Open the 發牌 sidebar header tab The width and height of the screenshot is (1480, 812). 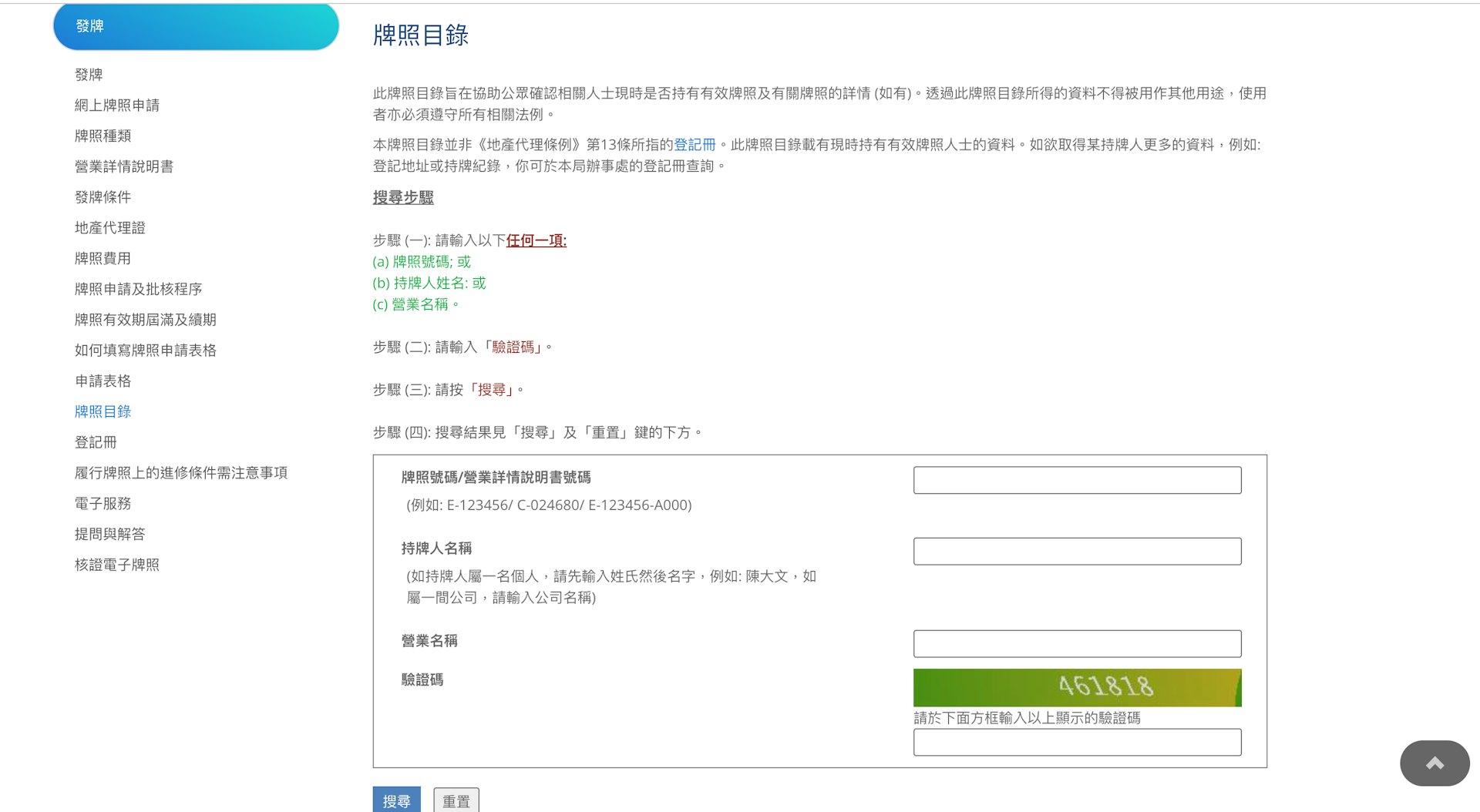pos(196,26)
